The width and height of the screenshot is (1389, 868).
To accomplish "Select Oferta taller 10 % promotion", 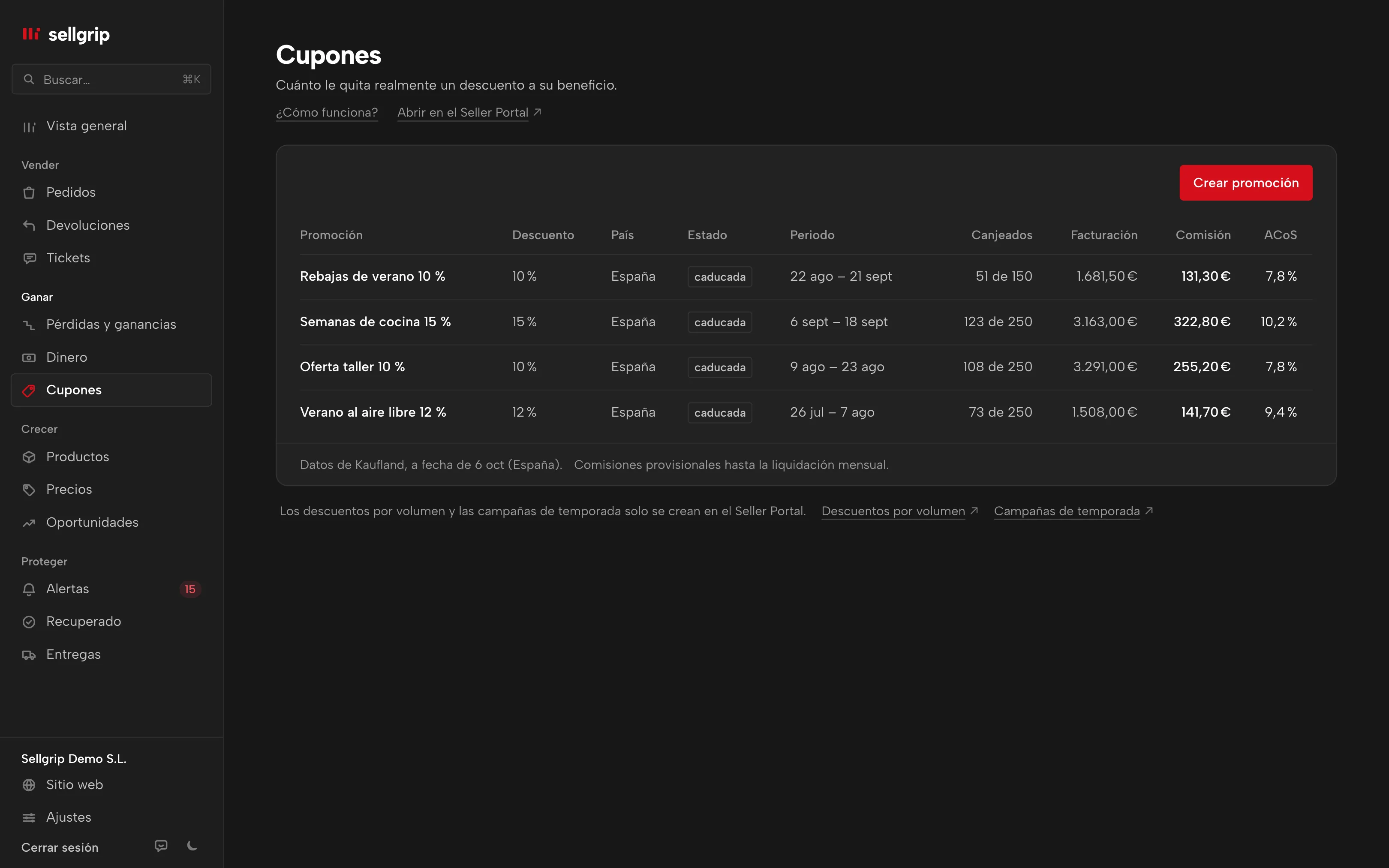I will pyautogui.click(x=352, y=367).
